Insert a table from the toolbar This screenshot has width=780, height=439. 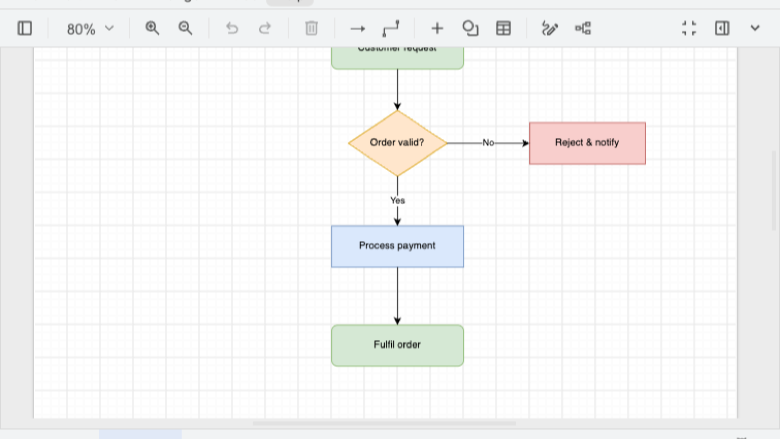pyautogui.click(x=503, y=28)
